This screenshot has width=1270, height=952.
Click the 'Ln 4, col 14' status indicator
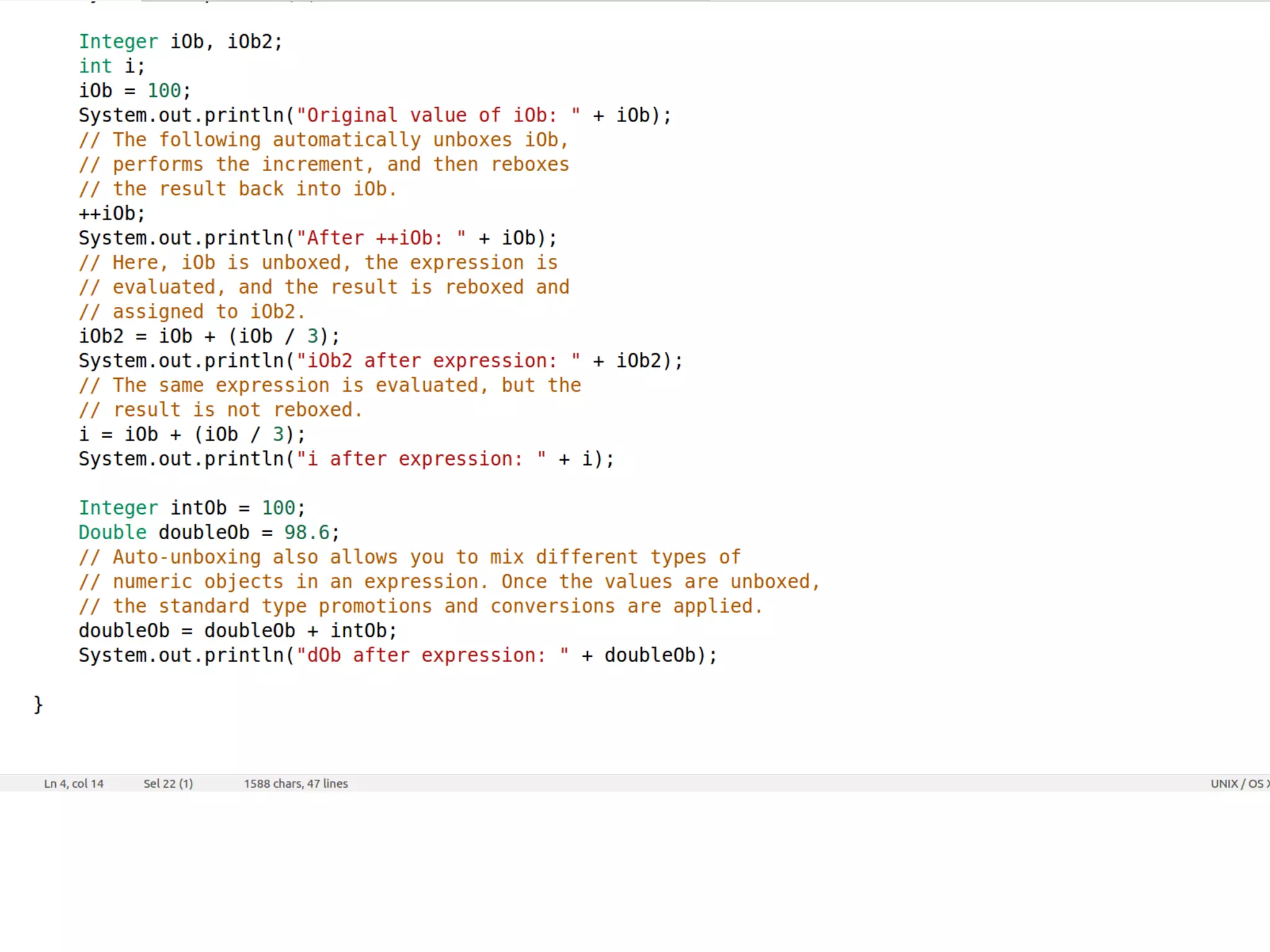tap(74, 783)
